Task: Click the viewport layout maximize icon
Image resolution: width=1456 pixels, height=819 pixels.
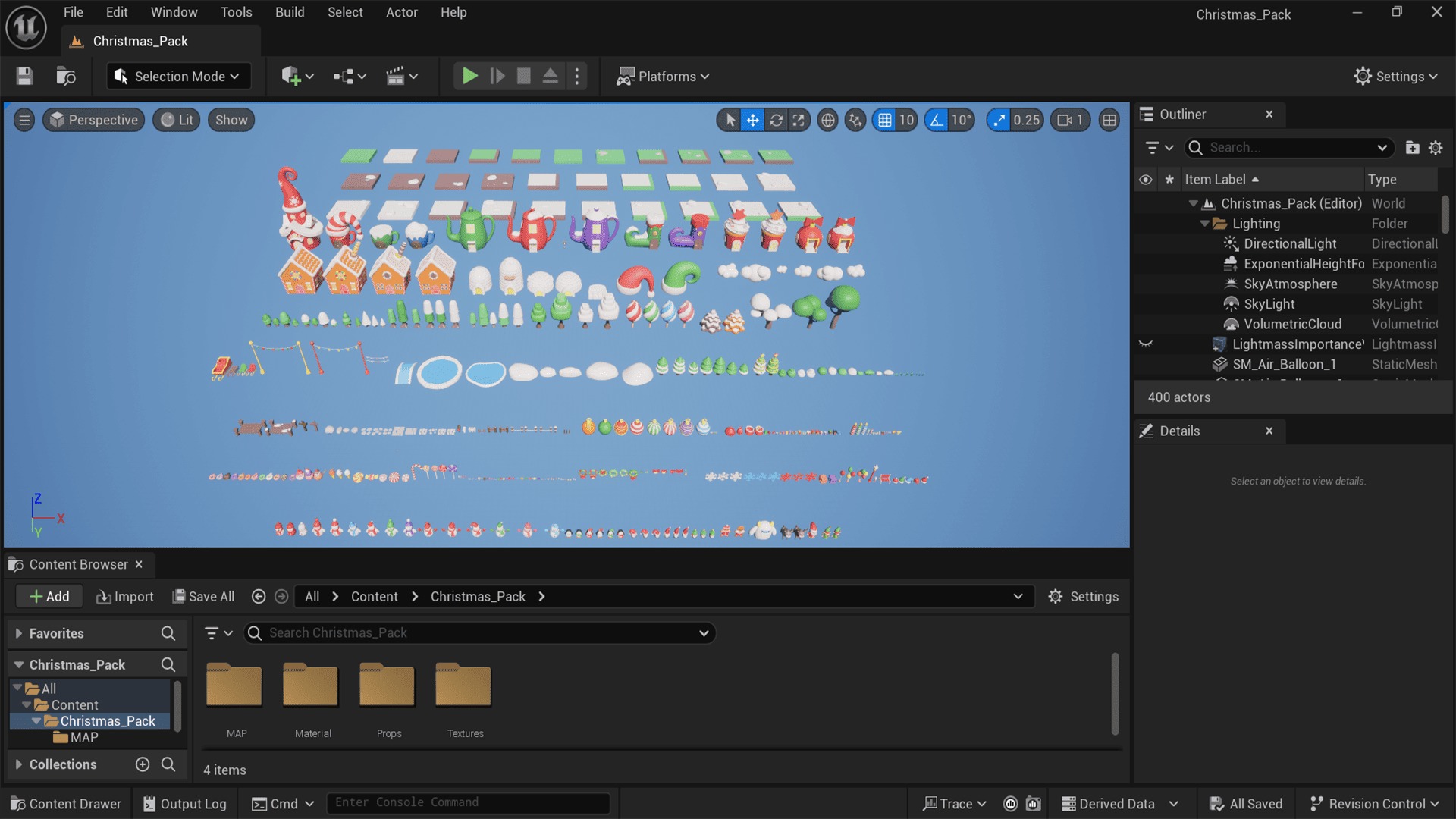Action: pos(1109,120)
